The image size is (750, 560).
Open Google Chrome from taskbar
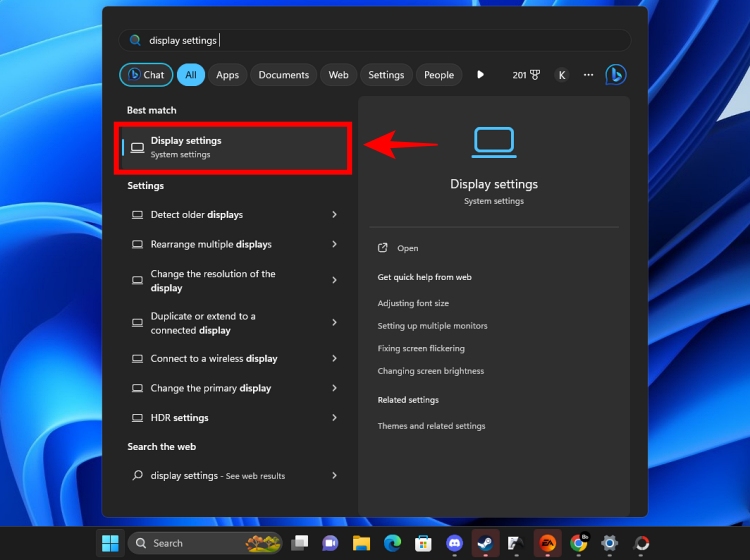pyautogui.click(x=578, y=543)
